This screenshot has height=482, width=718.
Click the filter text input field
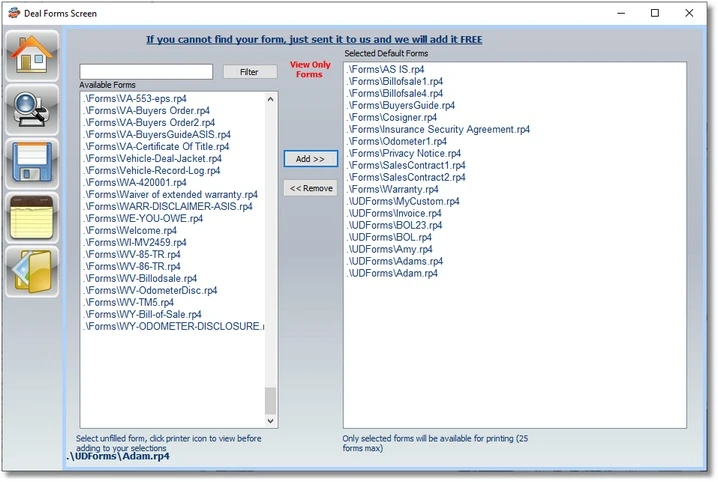click(146, 71)
